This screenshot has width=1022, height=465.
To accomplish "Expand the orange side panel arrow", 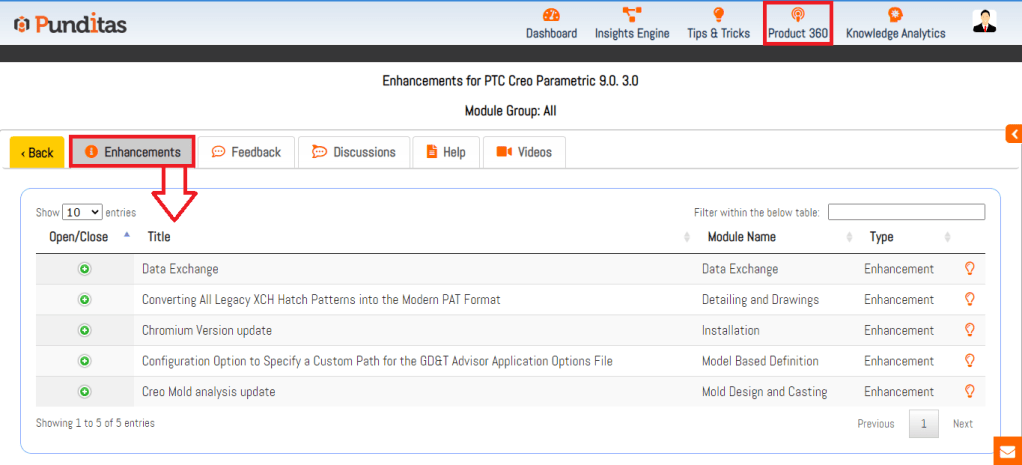I will point(1014,134).
